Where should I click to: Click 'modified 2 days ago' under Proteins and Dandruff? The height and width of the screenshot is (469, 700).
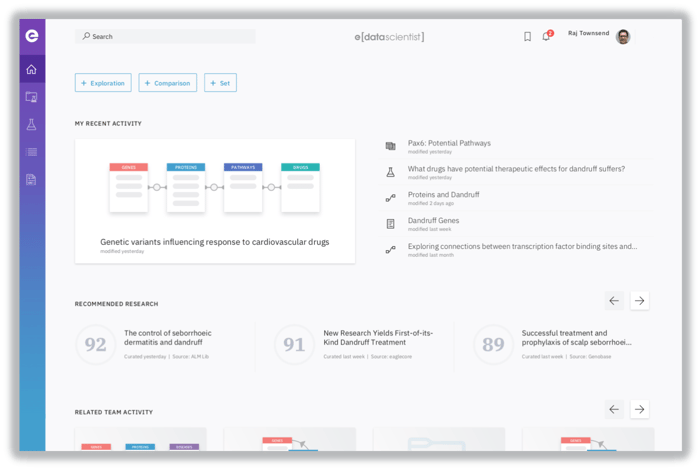coord(431,203)
